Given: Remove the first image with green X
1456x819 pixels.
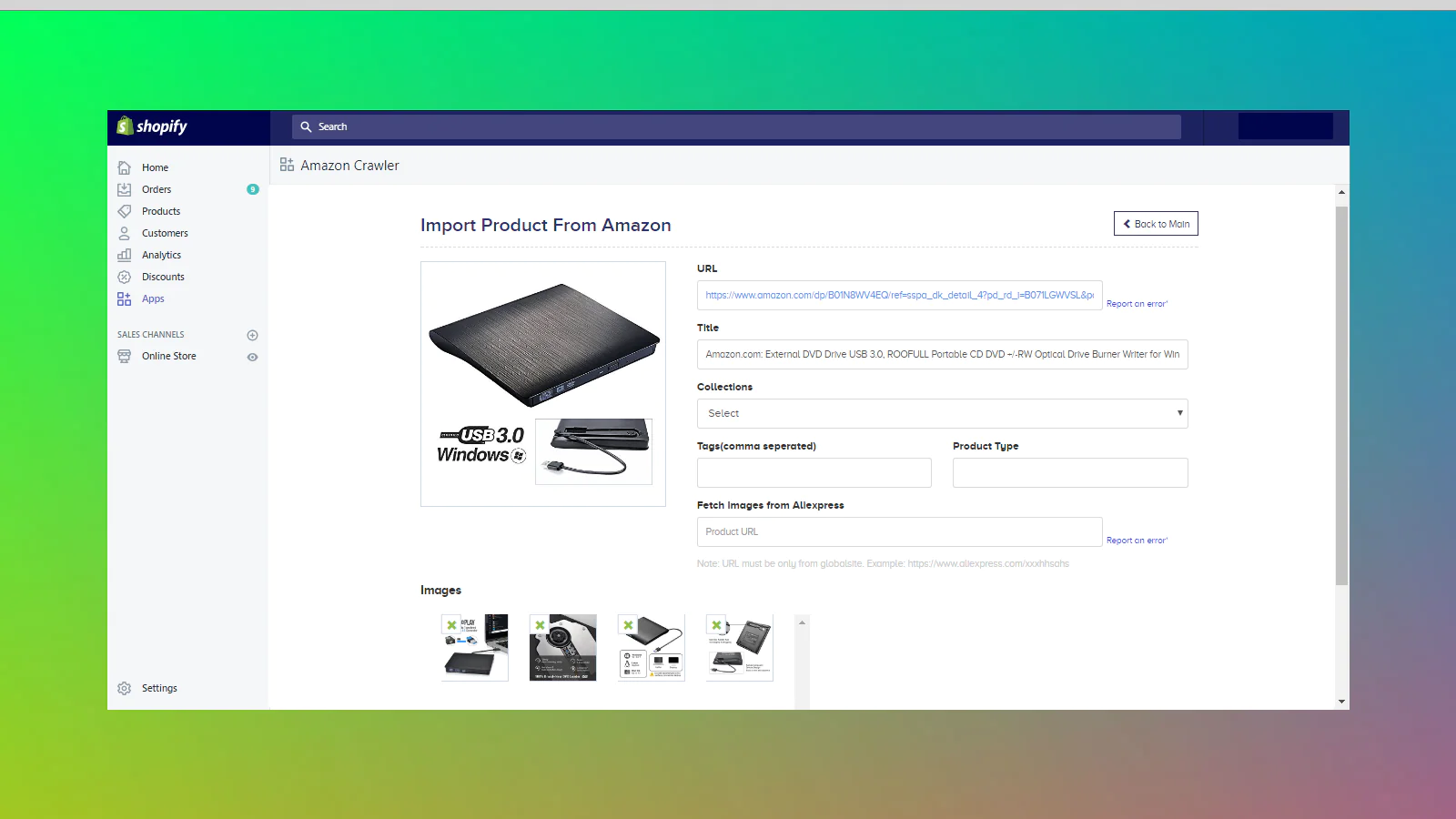Looking at the screenshot, I should (451, 625).
